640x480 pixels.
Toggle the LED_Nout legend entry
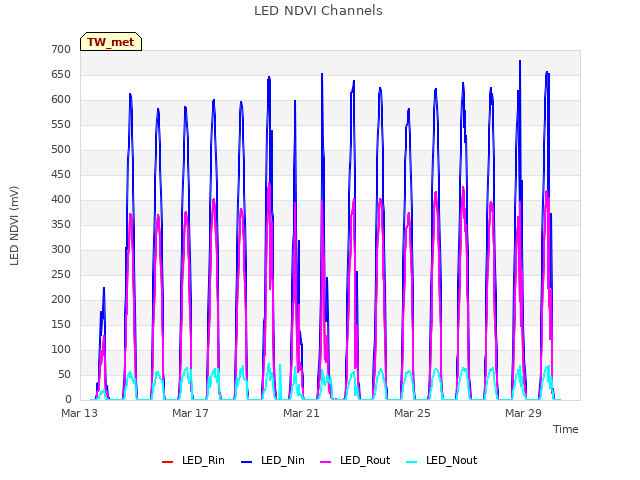(x=442, y=460)
